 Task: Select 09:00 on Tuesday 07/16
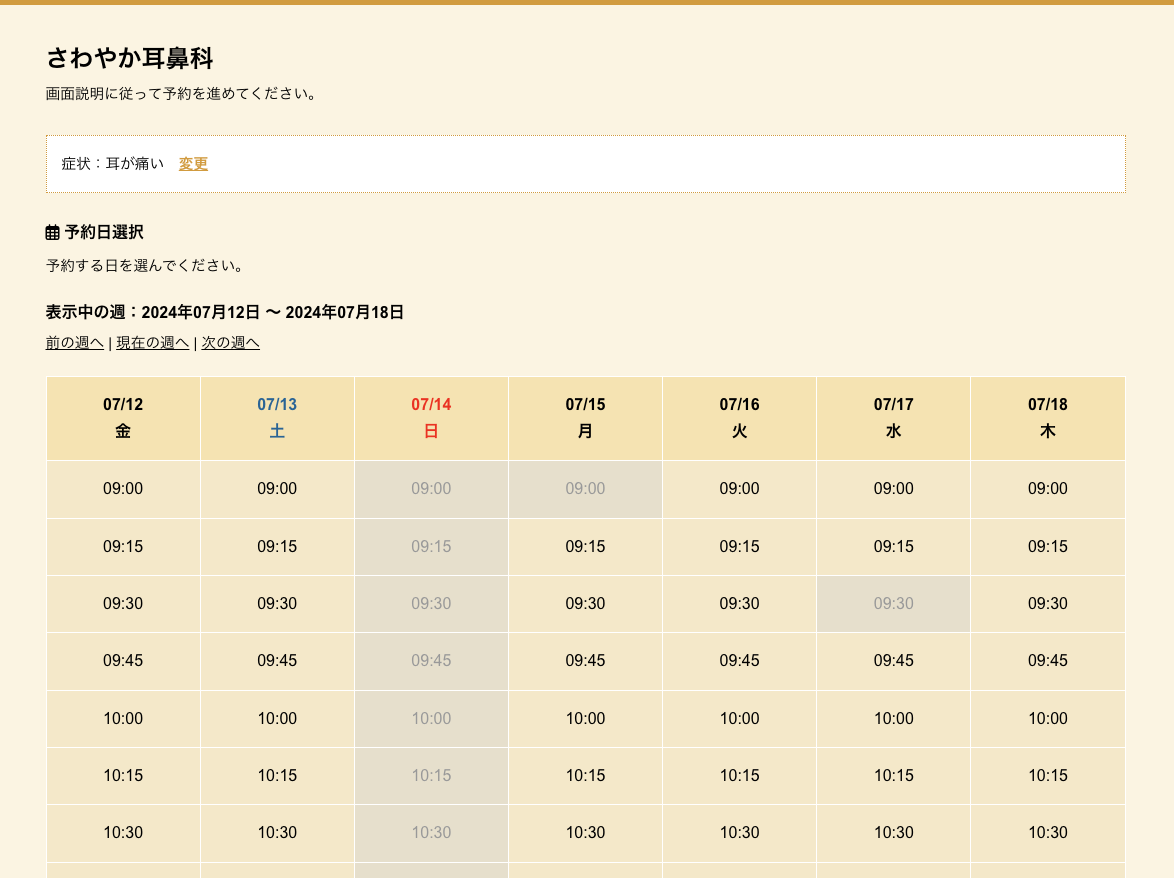[x=740, y=489]
